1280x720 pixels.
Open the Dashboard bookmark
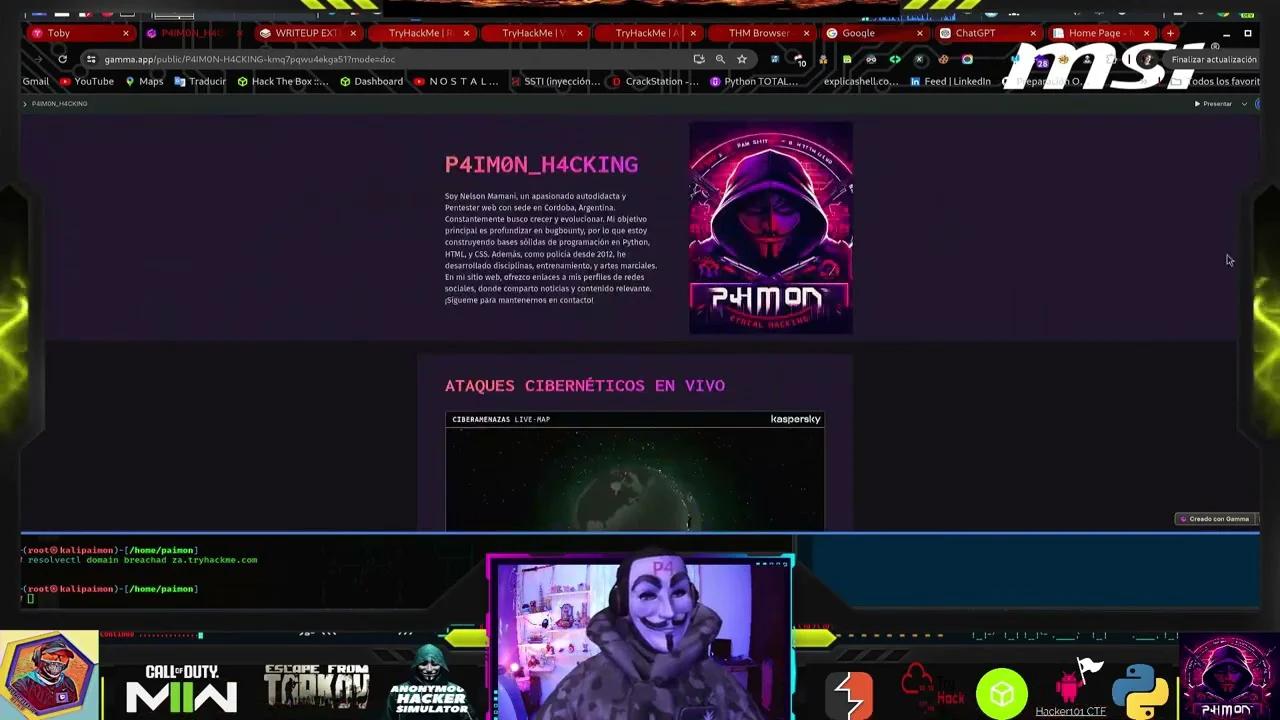pyautogui.click(x=371, y=82)
